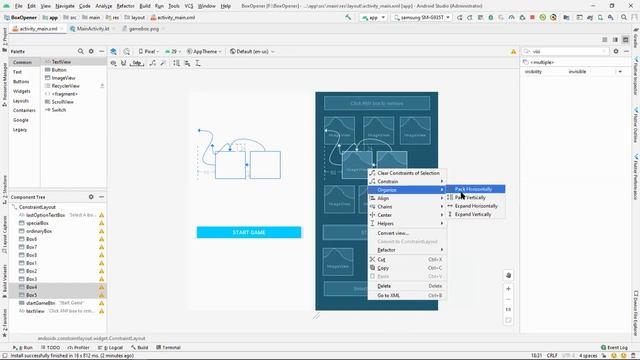Screen dimensions: 640x360
Task: Open the Default (en-us) locale dropdown
Action: 252,51
